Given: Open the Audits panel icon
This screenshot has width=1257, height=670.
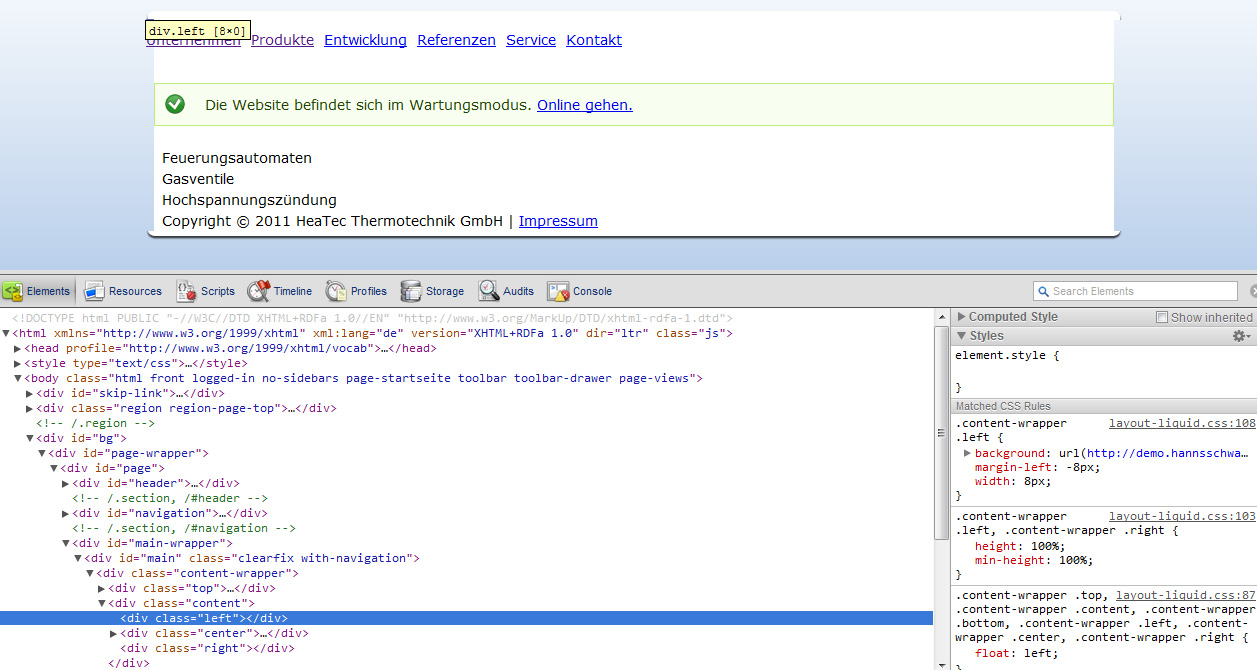Looking at the screenshot, I should [x=488, y=291].
